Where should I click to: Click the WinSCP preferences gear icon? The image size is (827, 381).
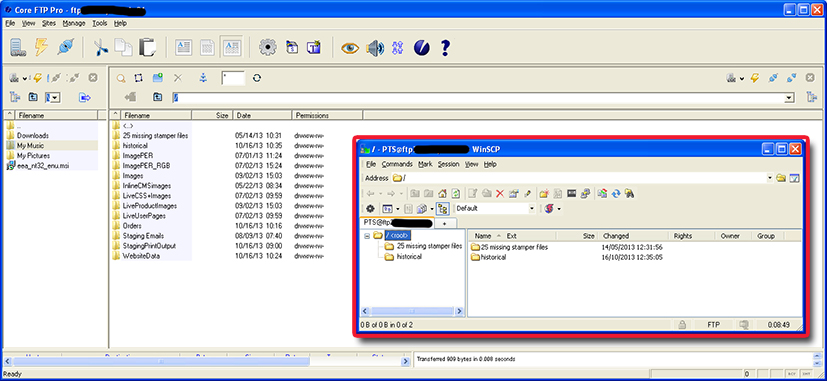click(370, 208)
